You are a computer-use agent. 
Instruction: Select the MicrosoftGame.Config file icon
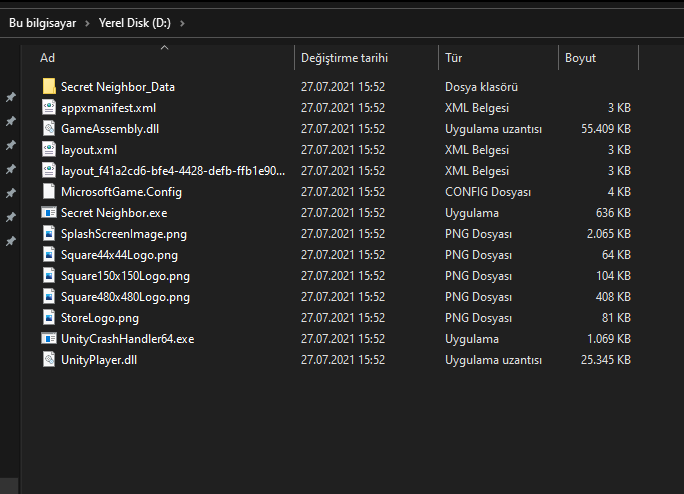click(49, 192)
